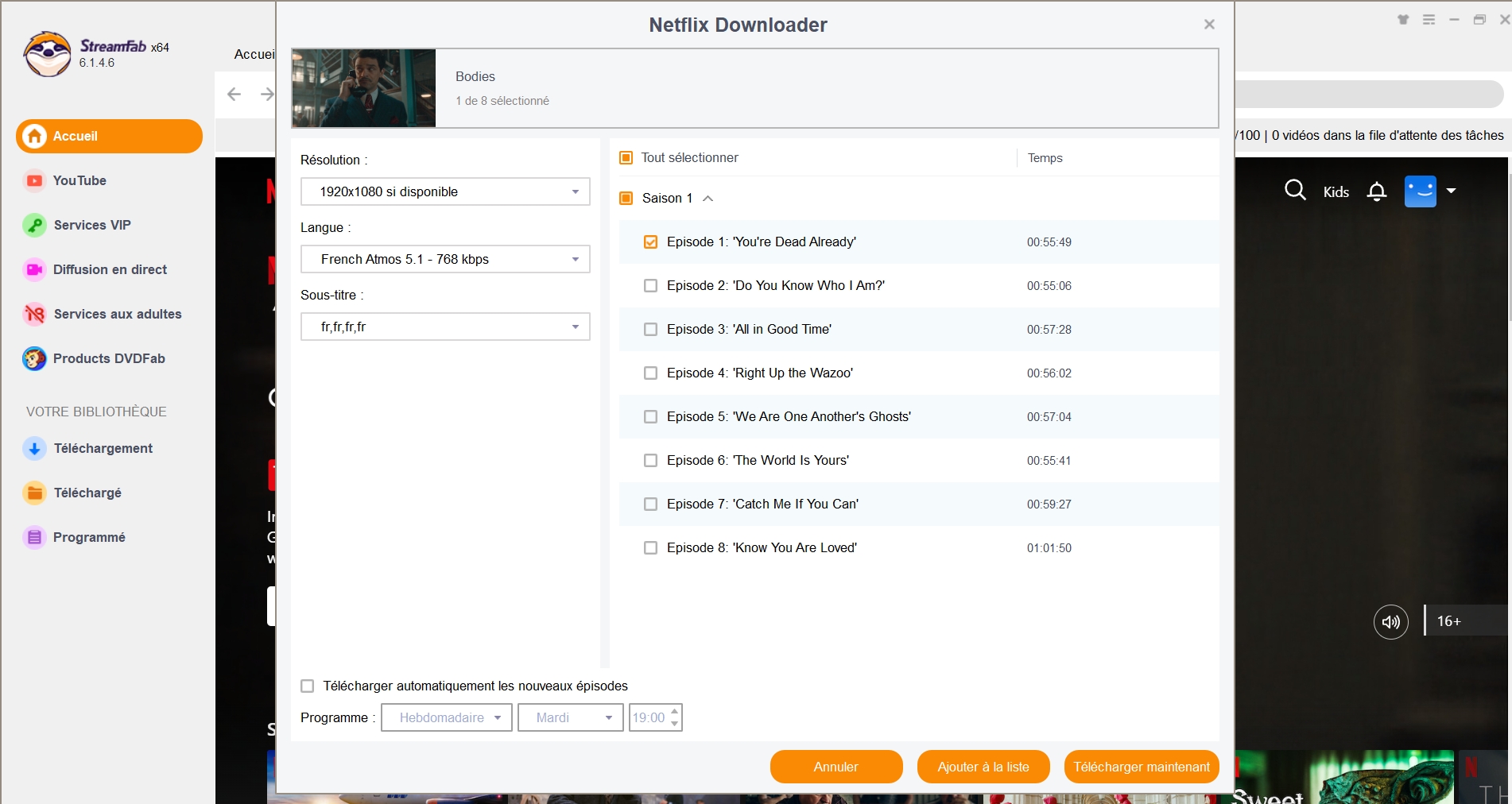Click Episode 8 duration 01:01:50
1512x804 pixels.
coord(1049,548)
